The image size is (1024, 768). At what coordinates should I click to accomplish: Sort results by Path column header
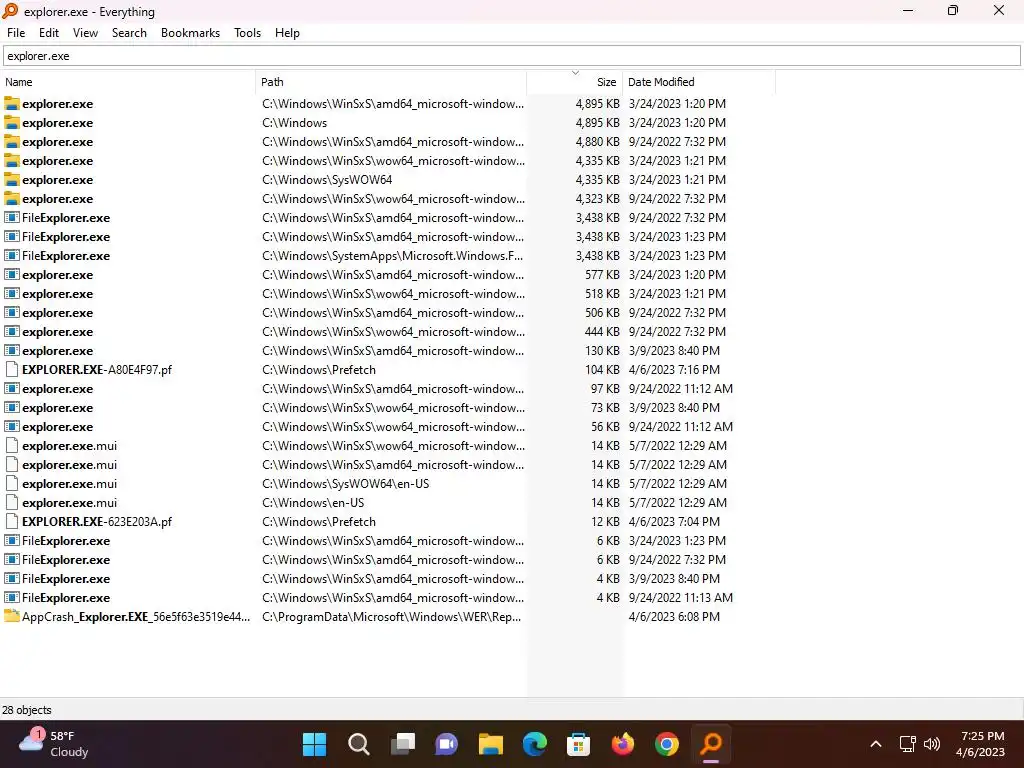point(391,82)
